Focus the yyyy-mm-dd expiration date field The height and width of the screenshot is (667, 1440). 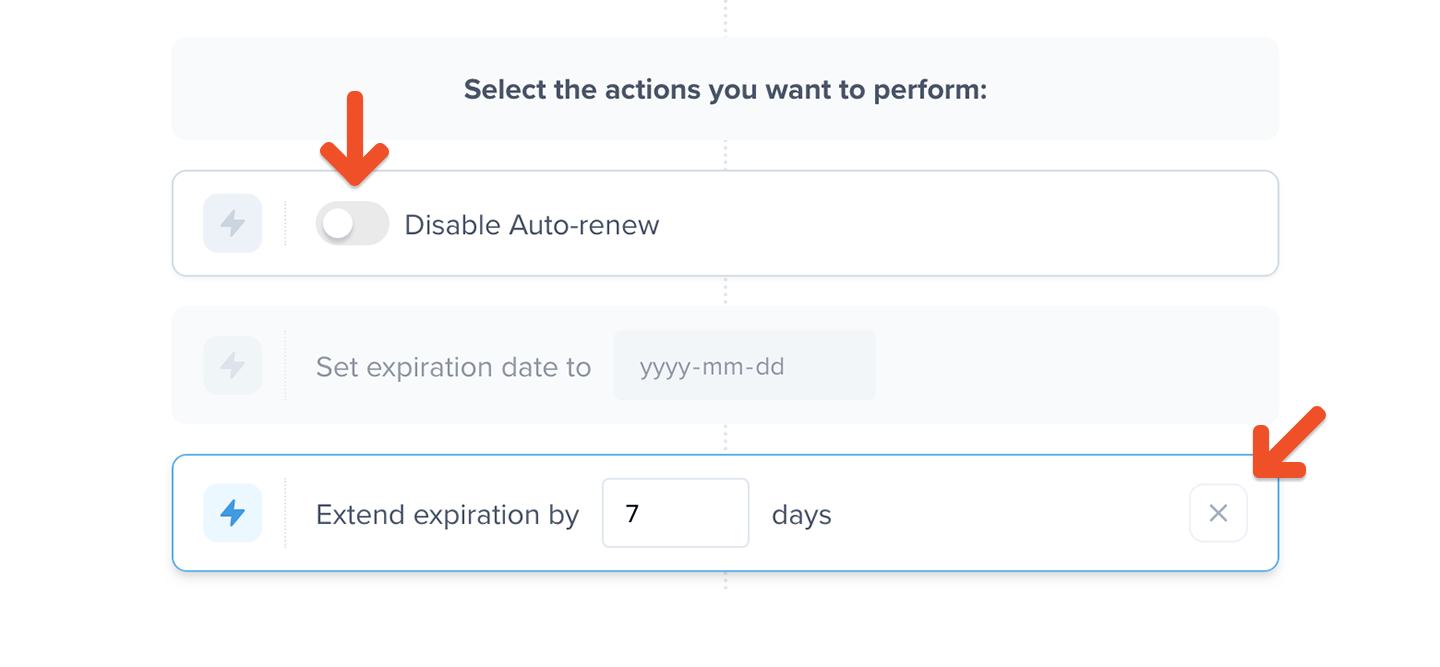[744, 366]
